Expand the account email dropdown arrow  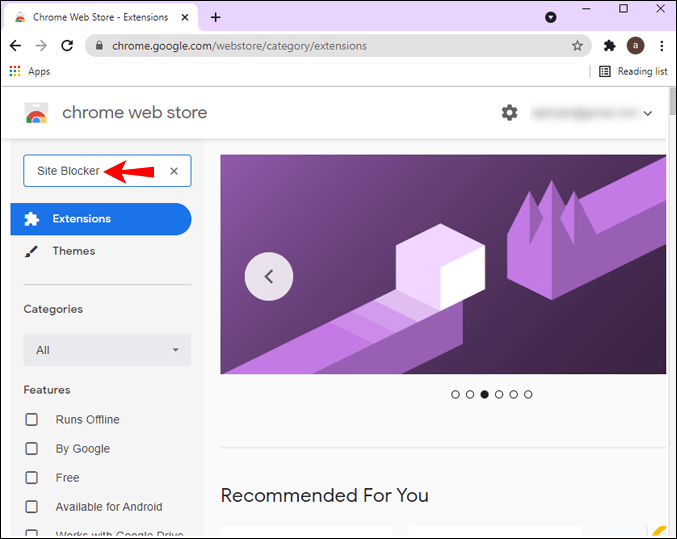648,113
